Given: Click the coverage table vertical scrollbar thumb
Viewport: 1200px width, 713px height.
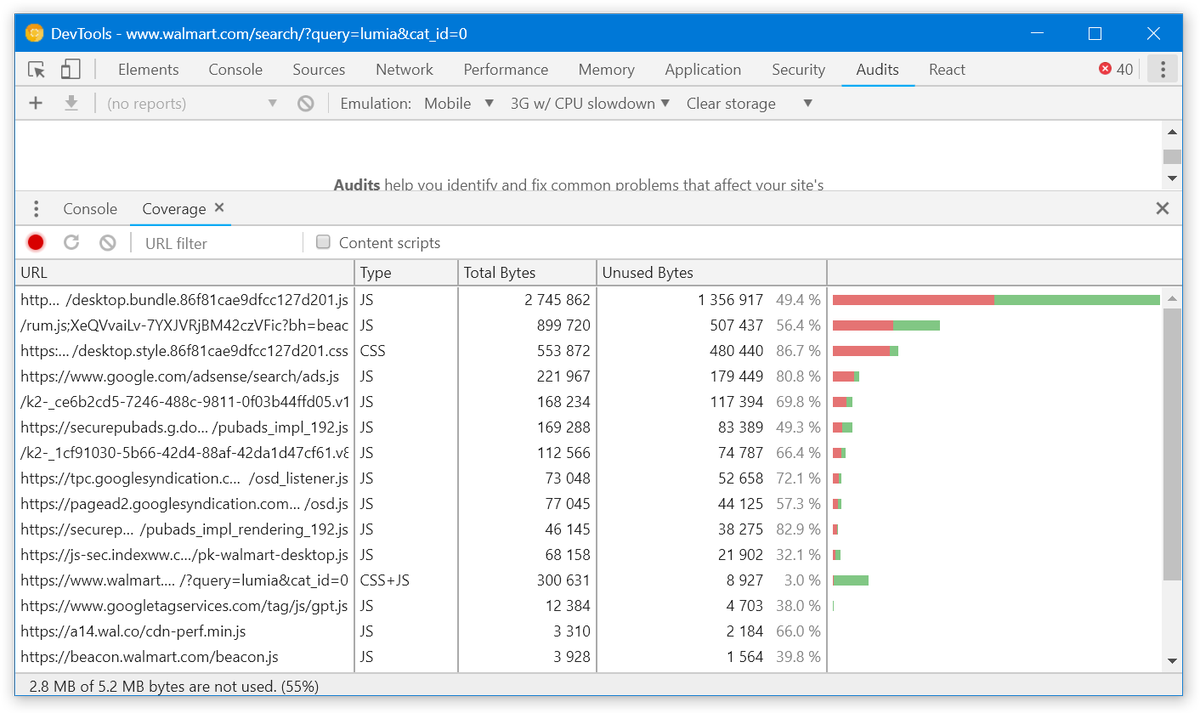Looking at the screenshot, I should [x=1173, y=444].
